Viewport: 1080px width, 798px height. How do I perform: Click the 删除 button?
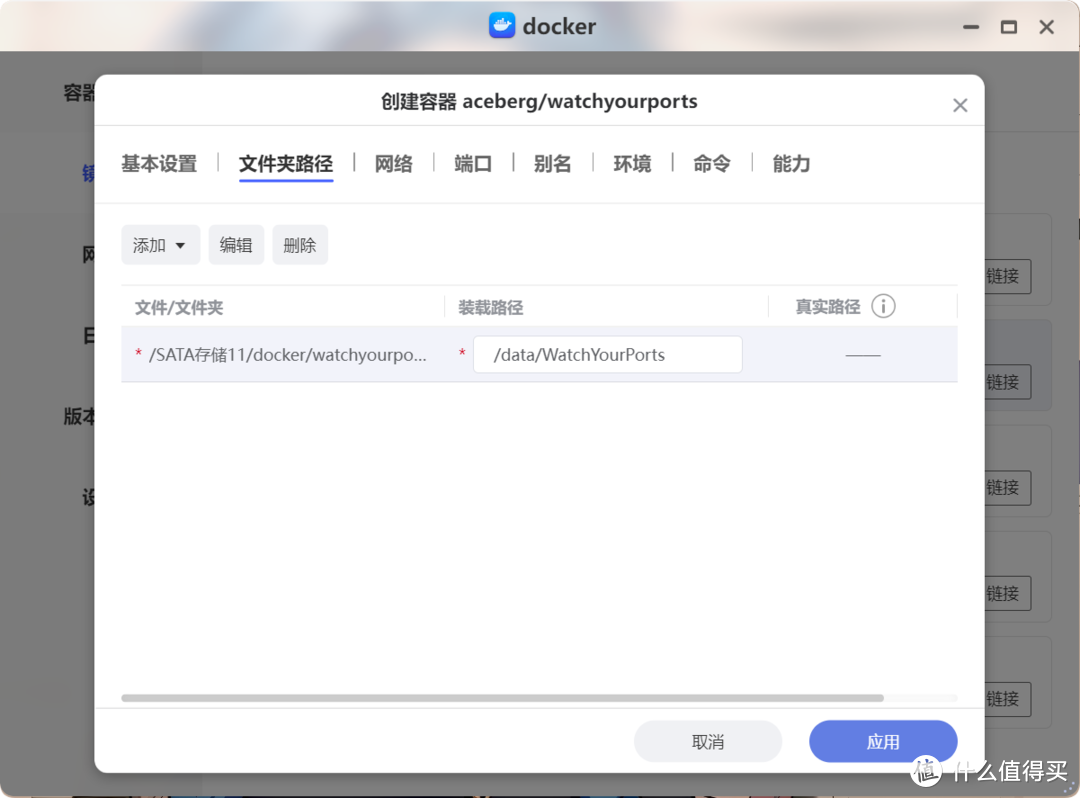299,244
